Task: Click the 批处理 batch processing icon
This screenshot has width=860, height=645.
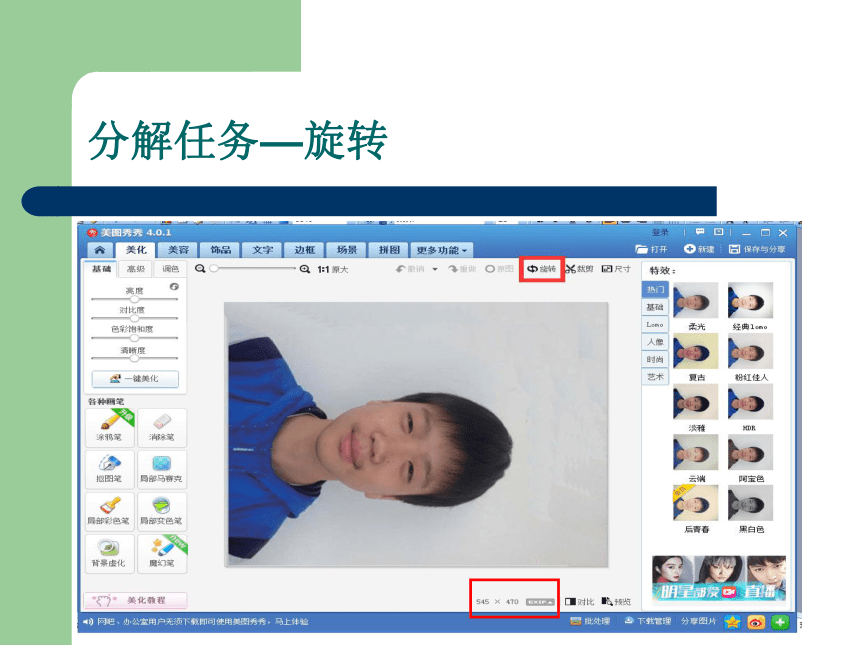Action: pyautogui.click(x=590, y=621)
